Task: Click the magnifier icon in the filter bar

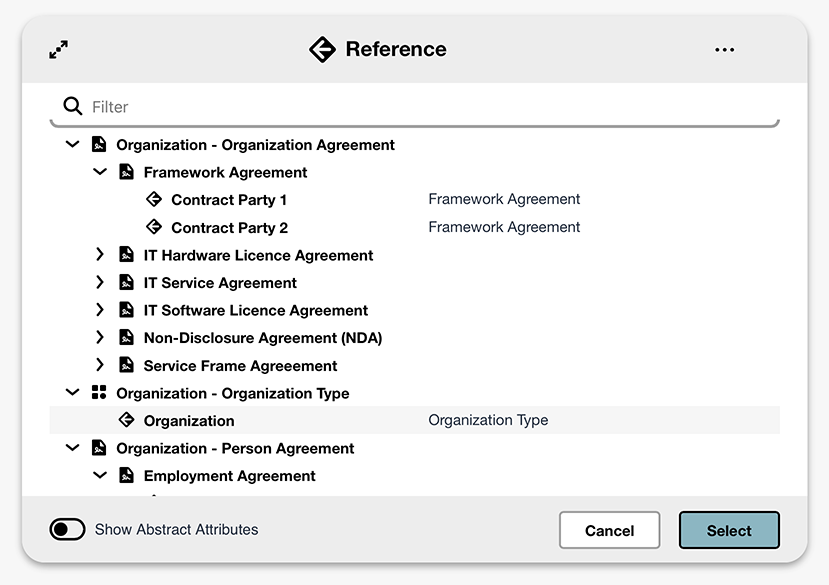Action: 73,106
